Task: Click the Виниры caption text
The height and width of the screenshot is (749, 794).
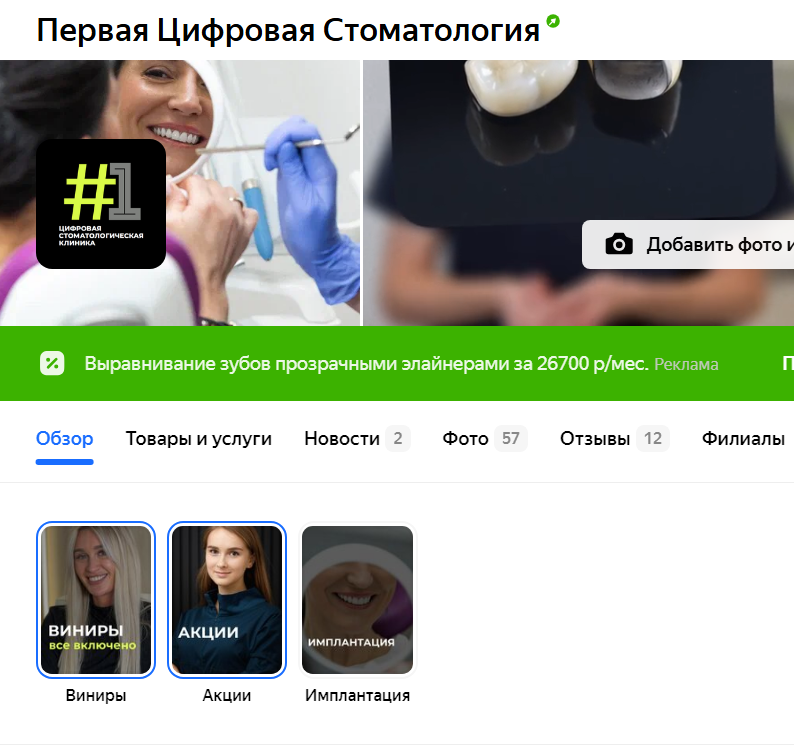Action: click(x=96, y=695)
